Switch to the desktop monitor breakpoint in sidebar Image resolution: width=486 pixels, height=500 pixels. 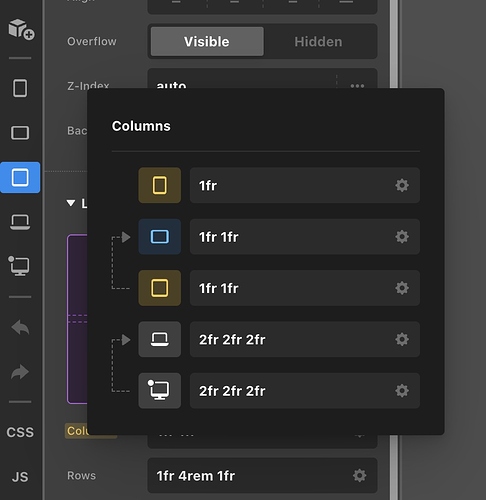19,266
